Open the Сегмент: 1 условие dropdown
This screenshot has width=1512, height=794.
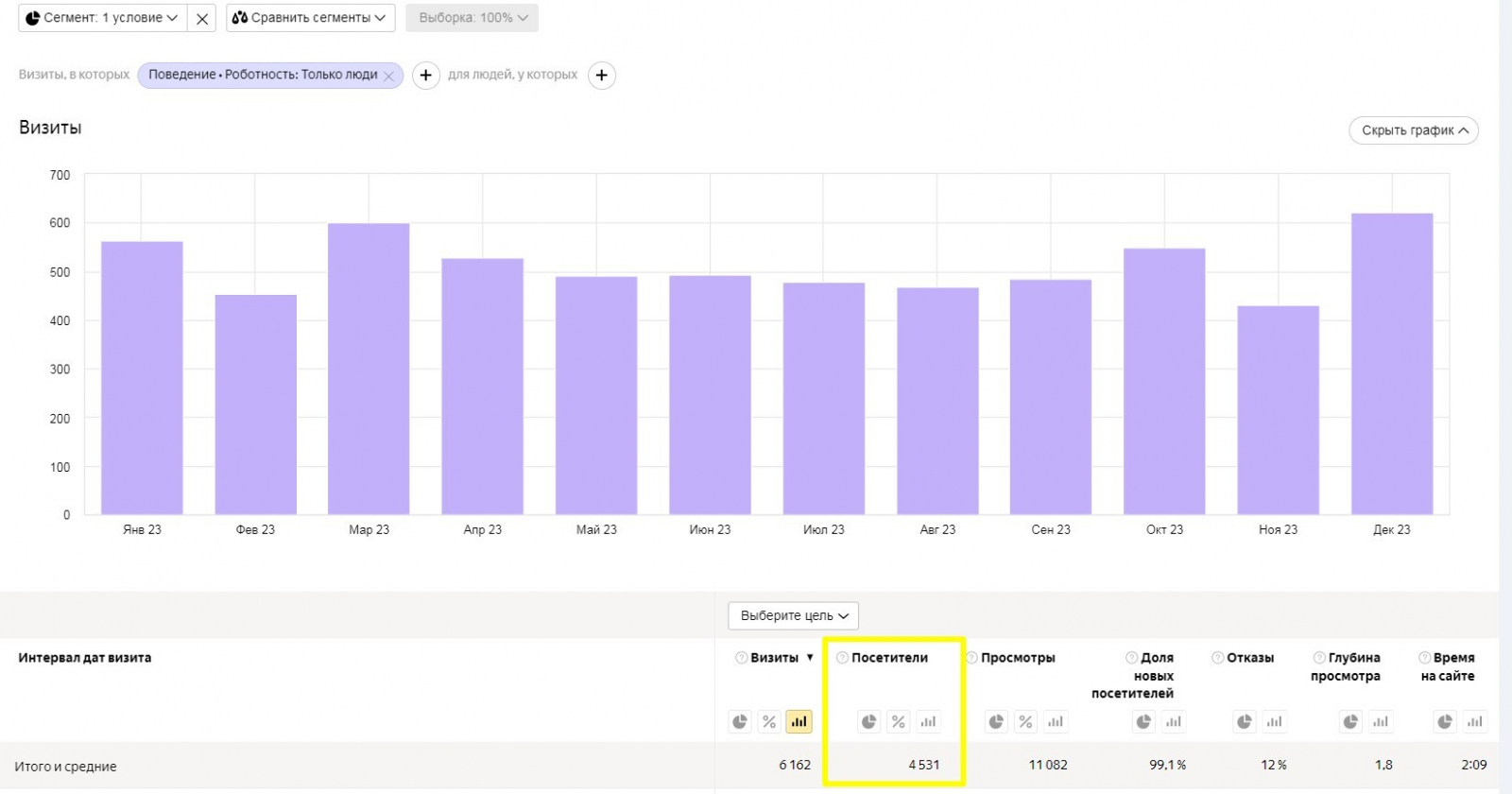pos(102,18)
